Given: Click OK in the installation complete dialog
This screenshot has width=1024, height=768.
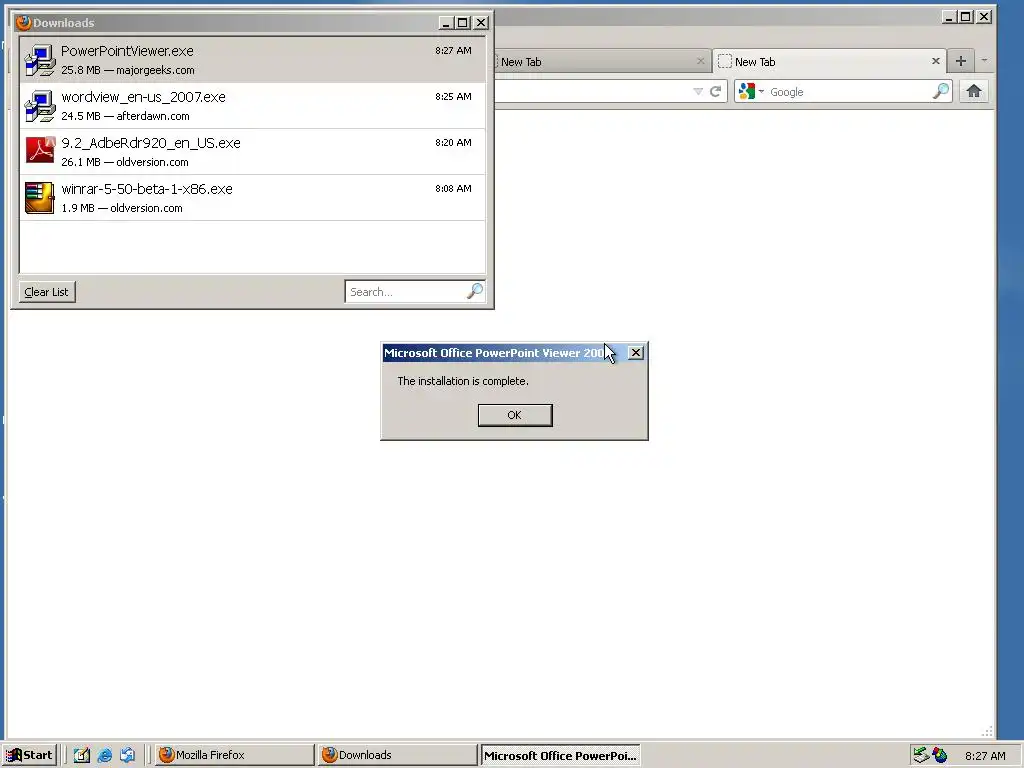Looking at the screenshot, I should [x=515, y=415].
